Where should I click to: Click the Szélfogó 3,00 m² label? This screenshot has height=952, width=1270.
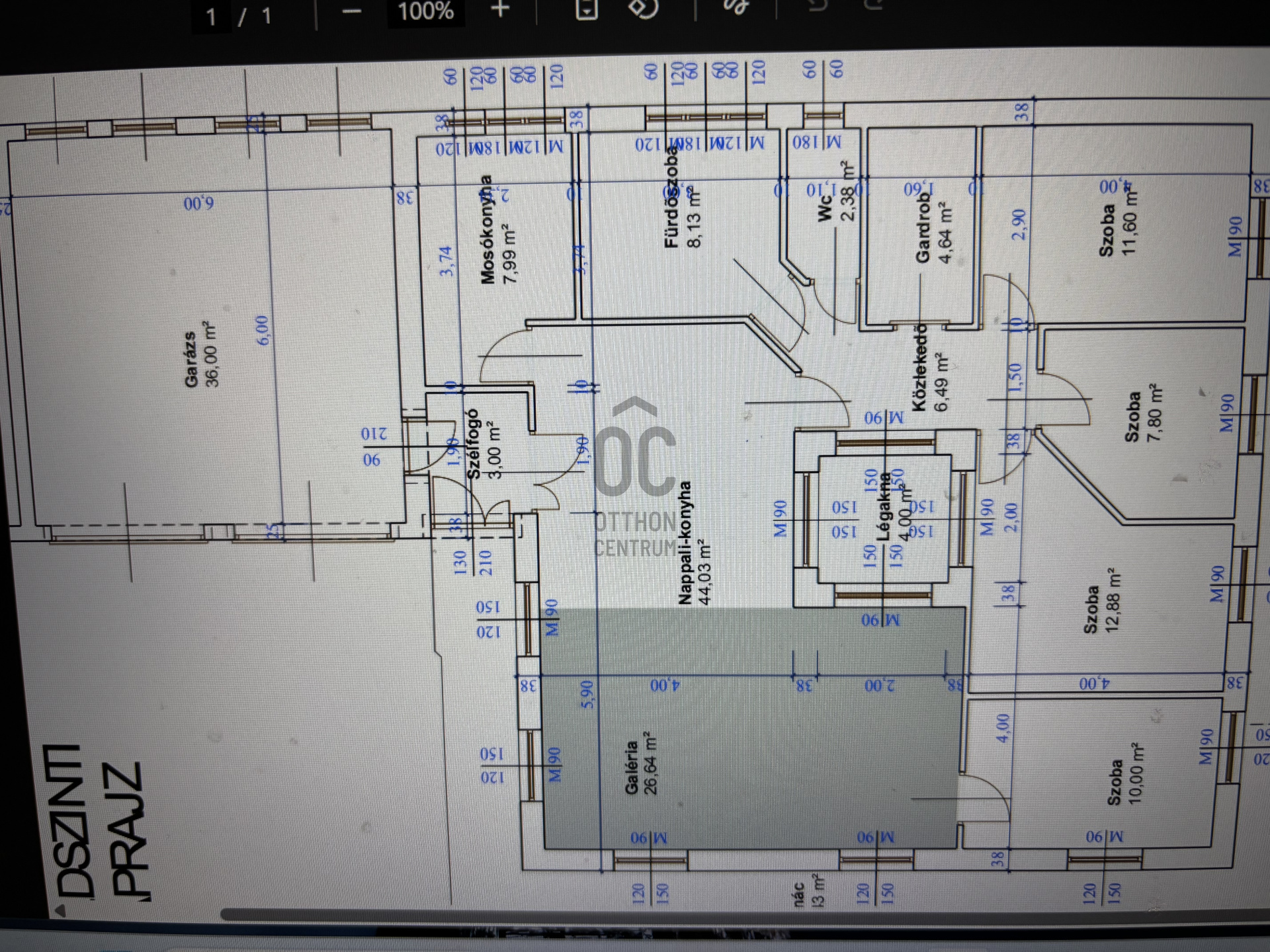(484, 444)
